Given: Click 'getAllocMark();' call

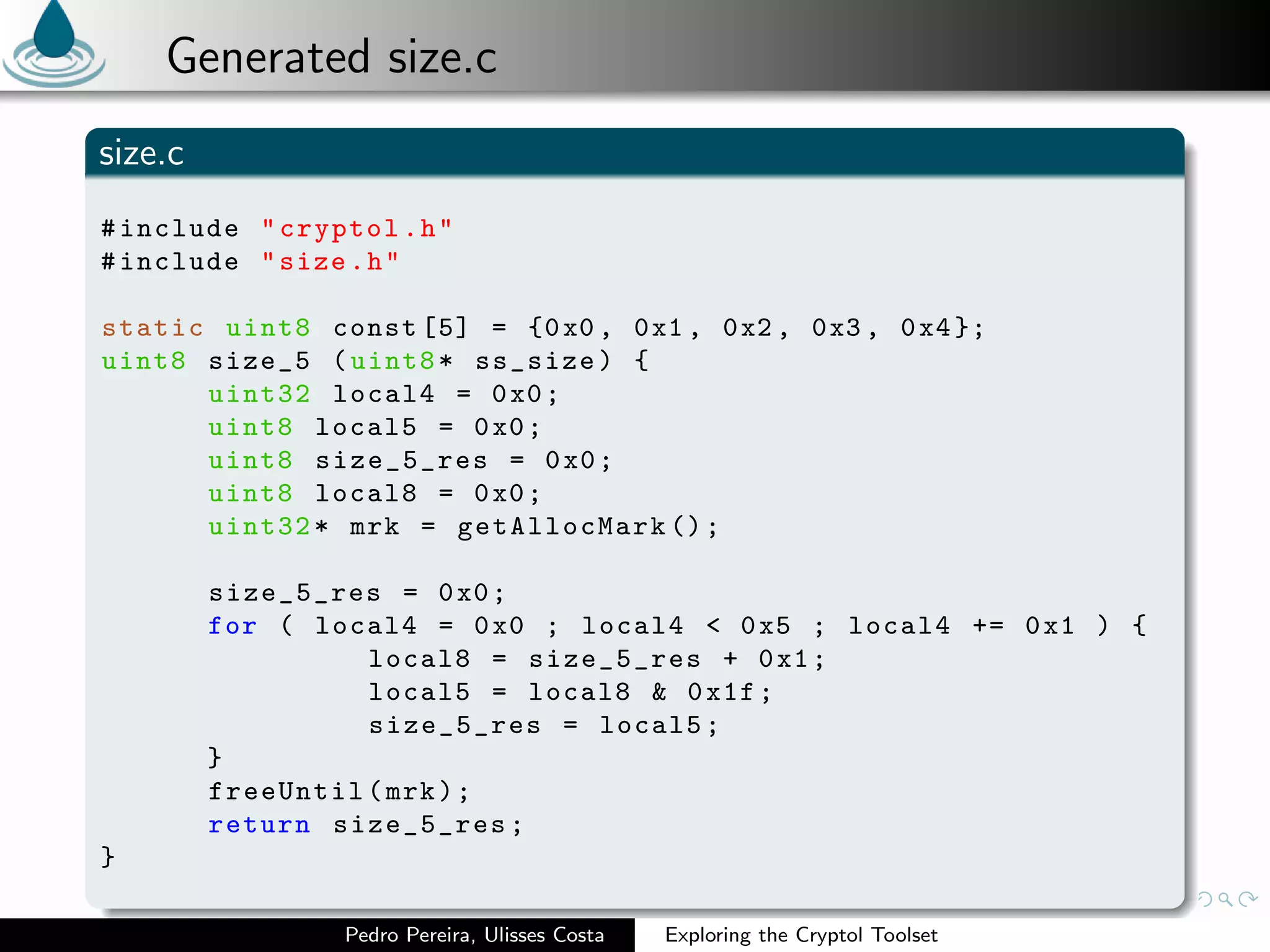Looking at the screenshot, I should [587, 527].
